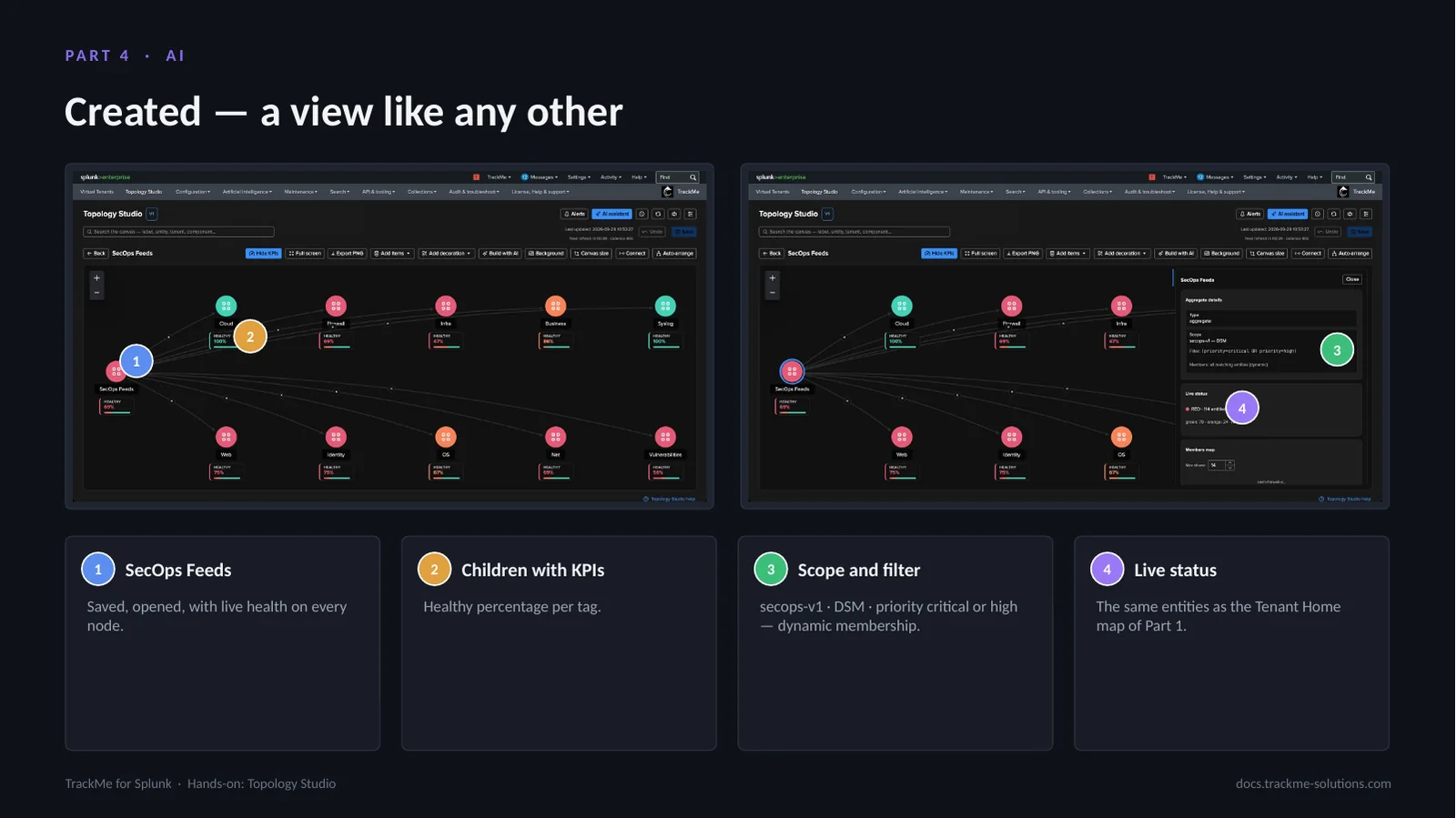Open Topology Studio nav tab in right screenshot

click(819, 192)
